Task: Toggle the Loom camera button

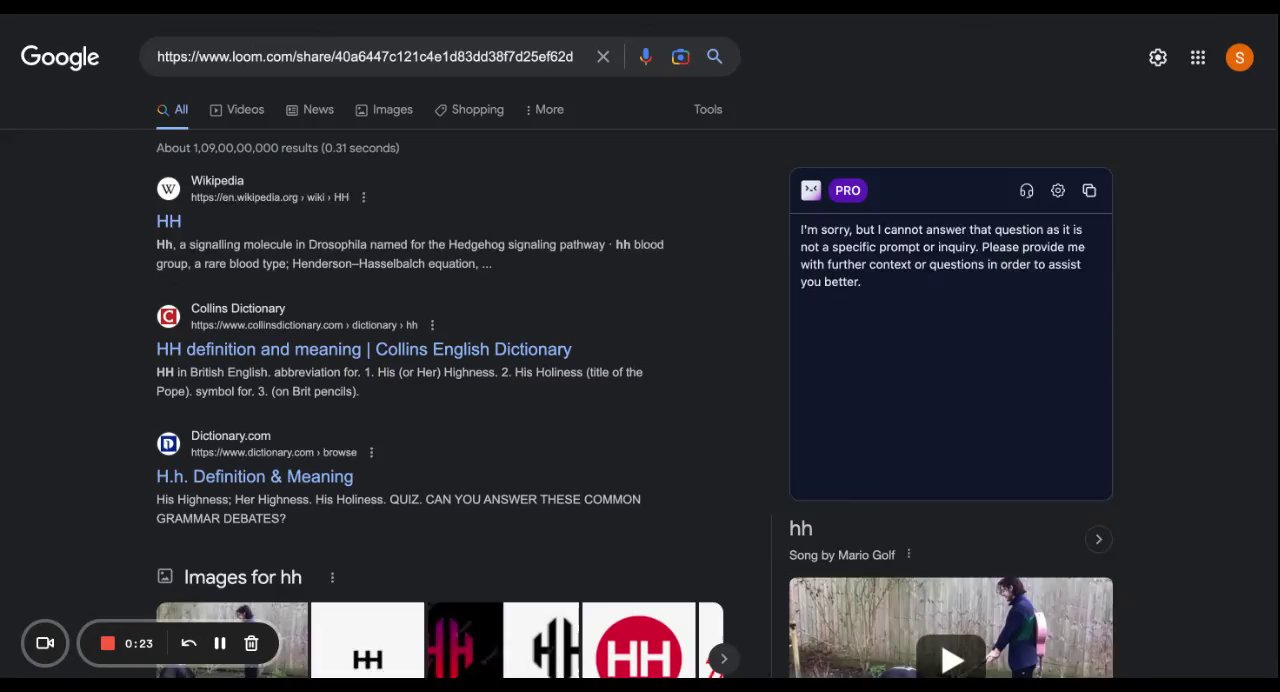Action: [45, 643]
